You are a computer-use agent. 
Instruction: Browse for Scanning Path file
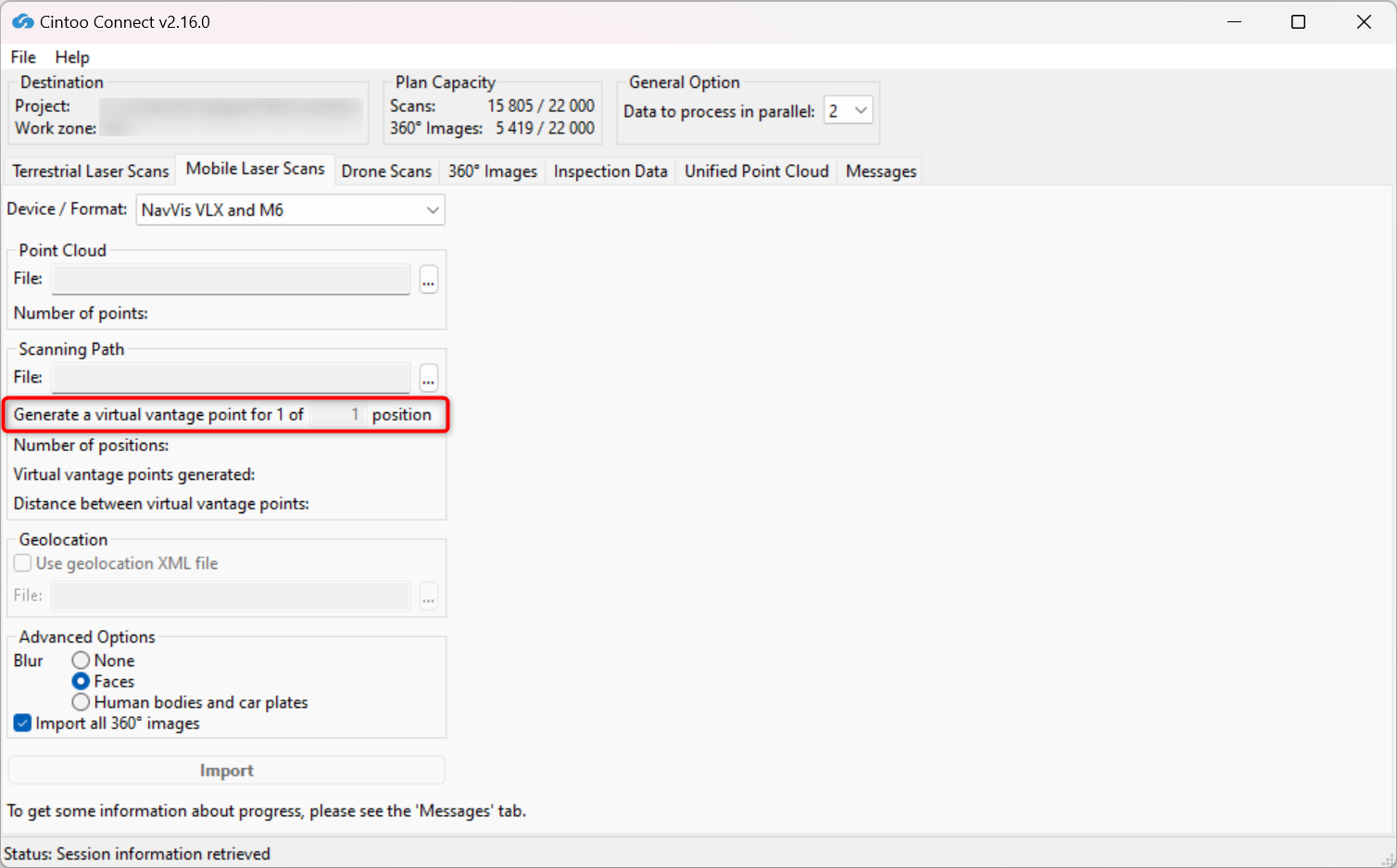(x=428, y=378)
